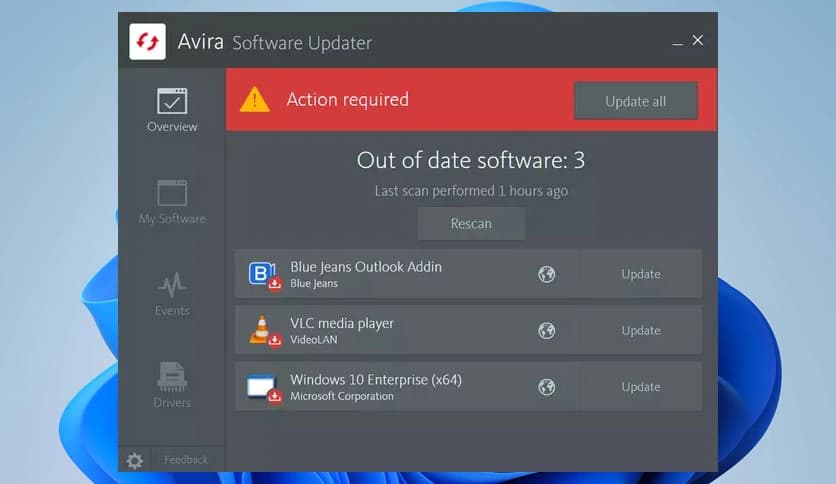Open the My Software section

pos(172,202)
